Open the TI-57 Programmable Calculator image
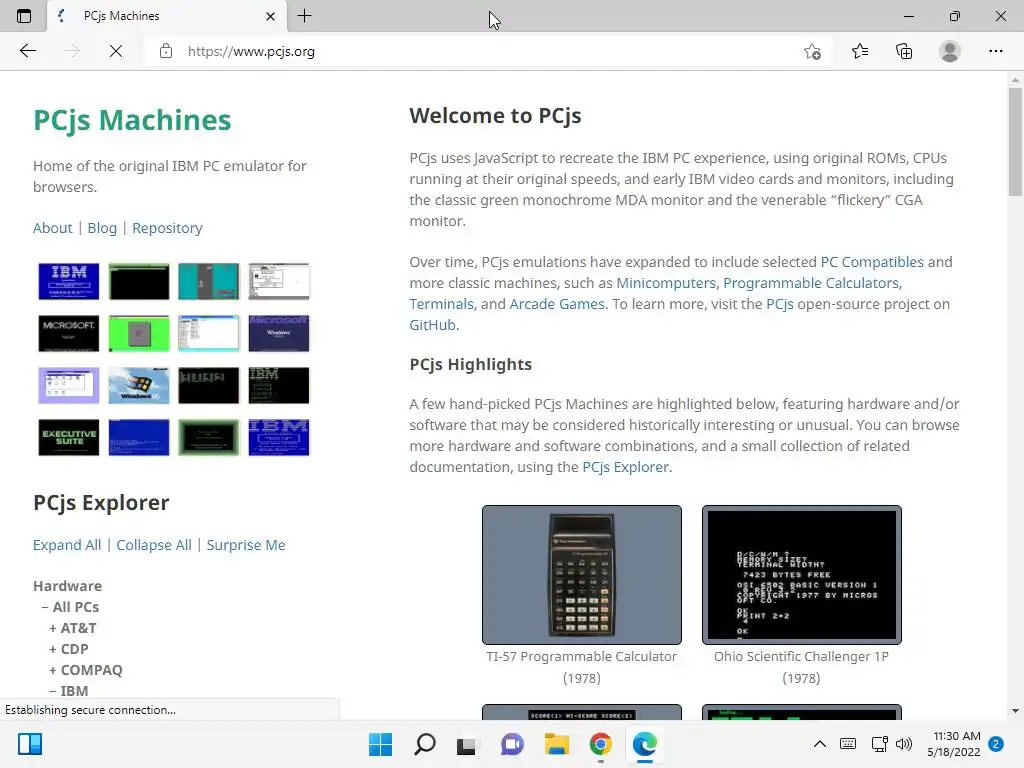This screenshot has width=1024, height=768. [x=582, y=575]
